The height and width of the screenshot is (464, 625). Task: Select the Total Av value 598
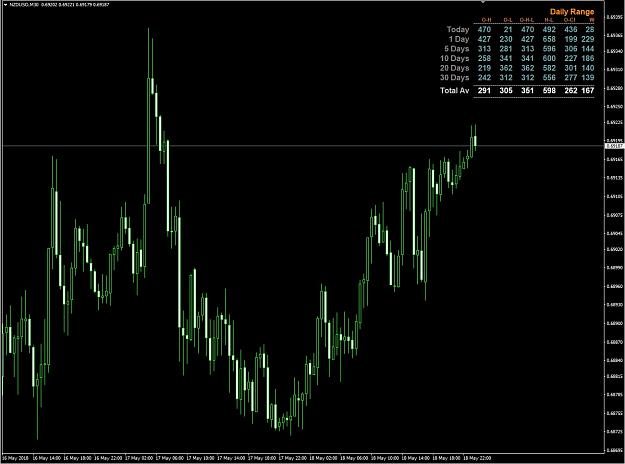[x=549, y=90]
